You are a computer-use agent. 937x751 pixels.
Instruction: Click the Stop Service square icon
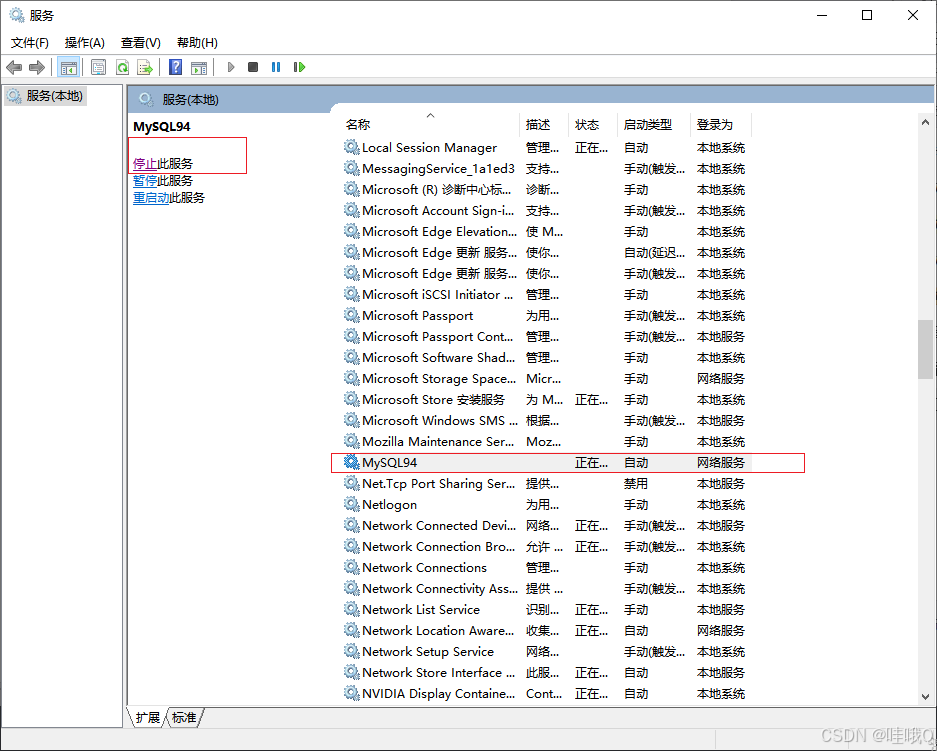253,67
